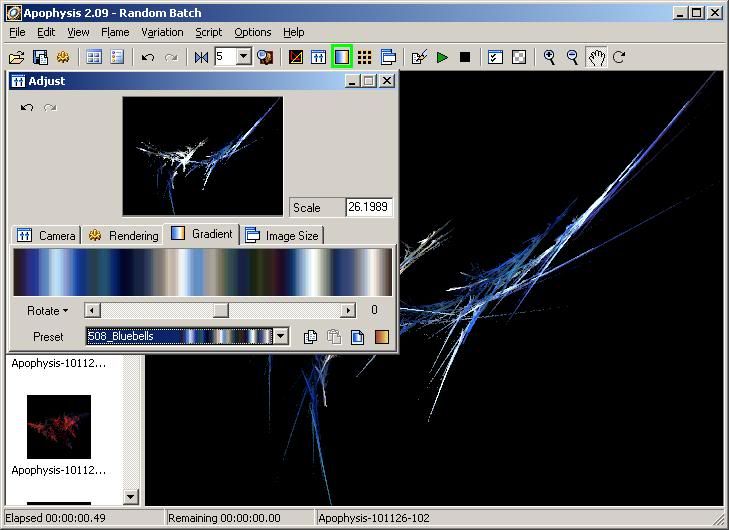This screenshot has height=530, width=729.
Task: Open the Variation menu
Action: coord(161,32)
